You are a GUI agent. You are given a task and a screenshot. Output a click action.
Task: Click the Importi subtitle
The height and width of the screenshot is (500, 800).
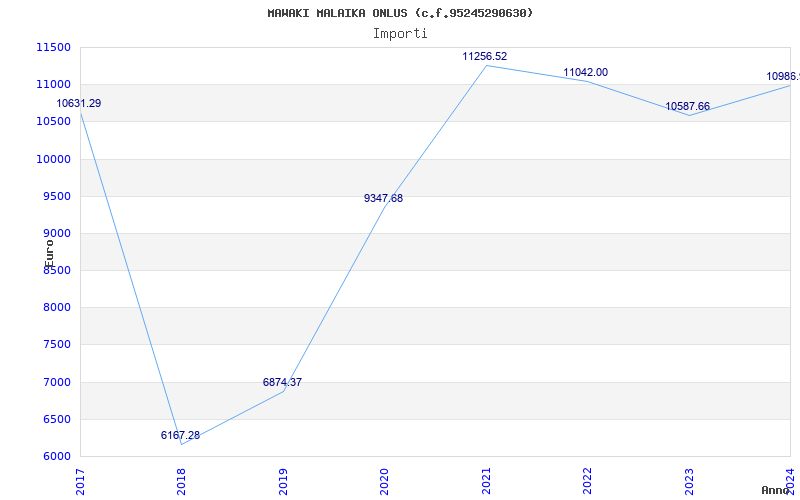pyautogui.click(x=400, y=34)
